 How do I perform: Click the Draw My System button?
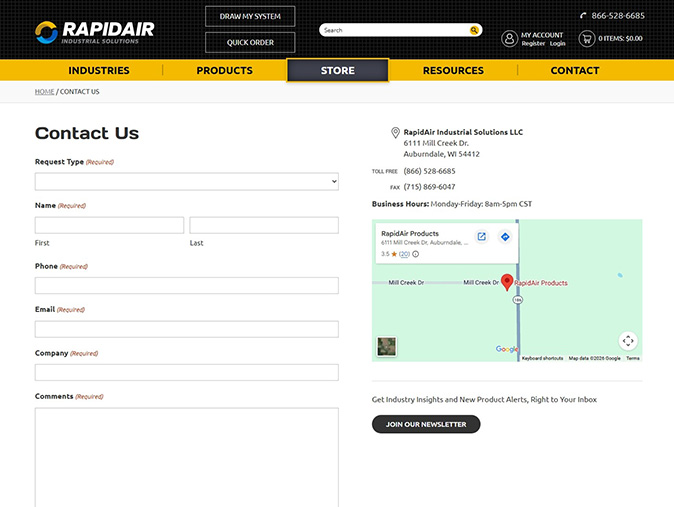(250, 16)
